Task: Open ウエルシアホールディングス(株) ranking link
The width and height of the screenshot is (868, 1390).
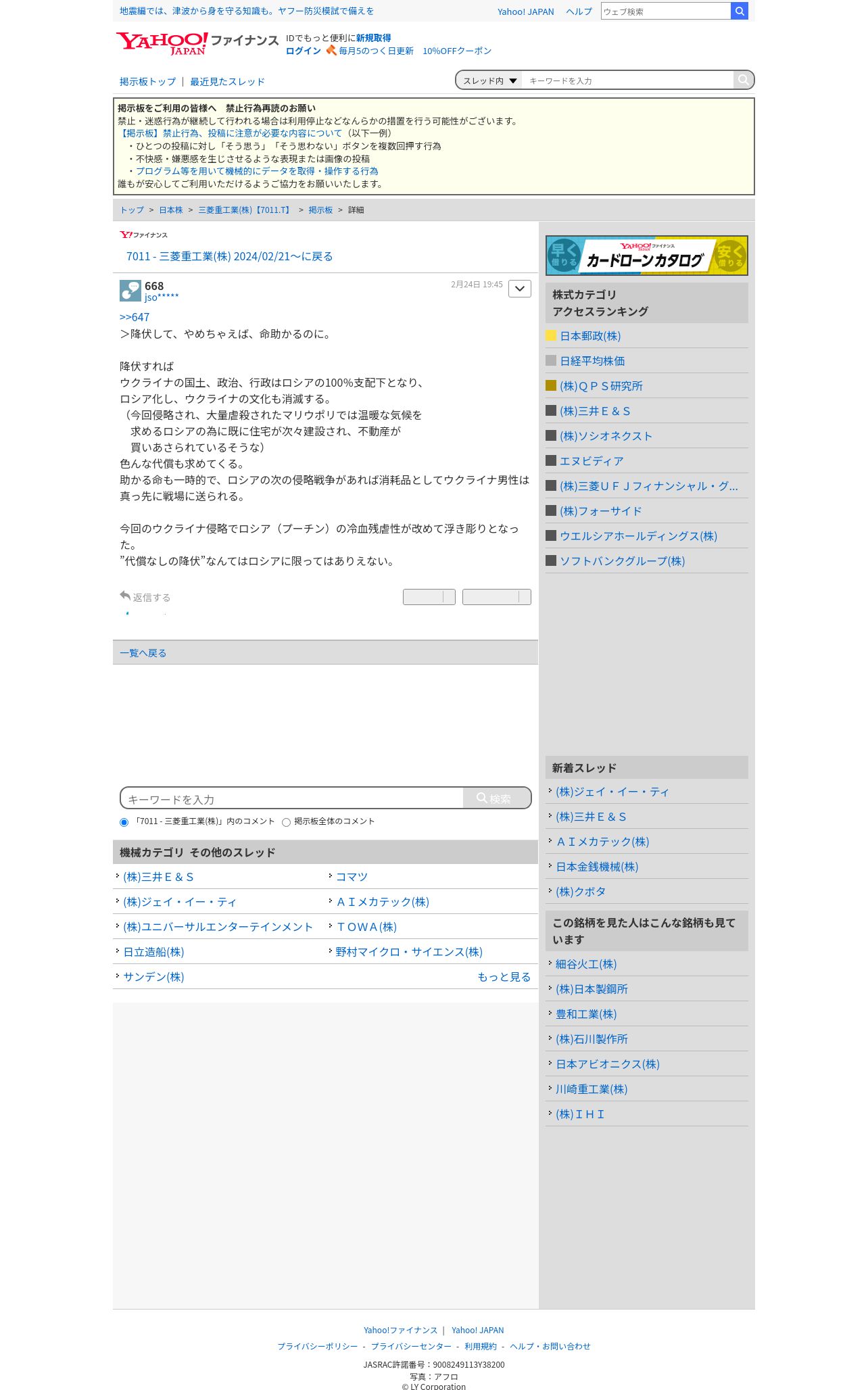Action: (638, 536)
